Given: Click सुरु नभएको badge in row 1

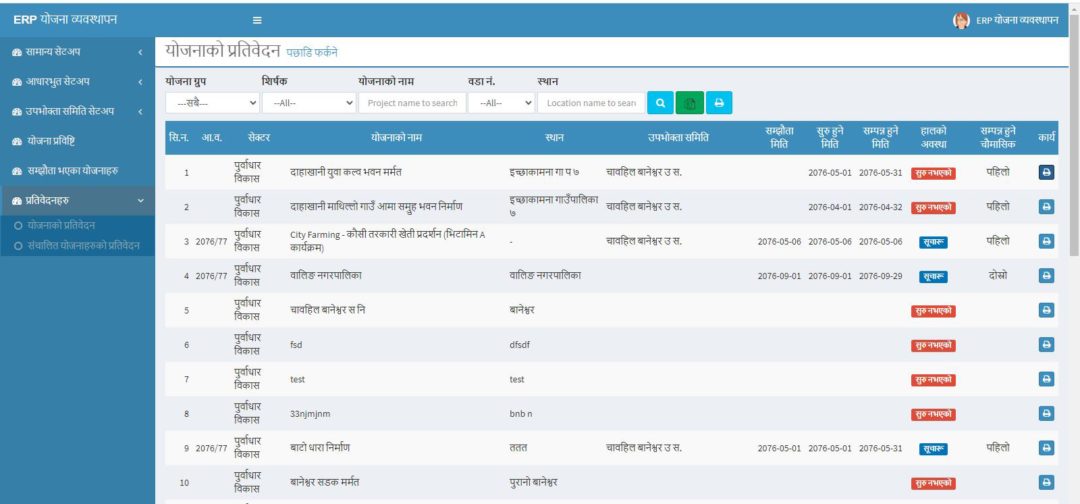Looking at the screenshot, I should [x=933, y=174].
